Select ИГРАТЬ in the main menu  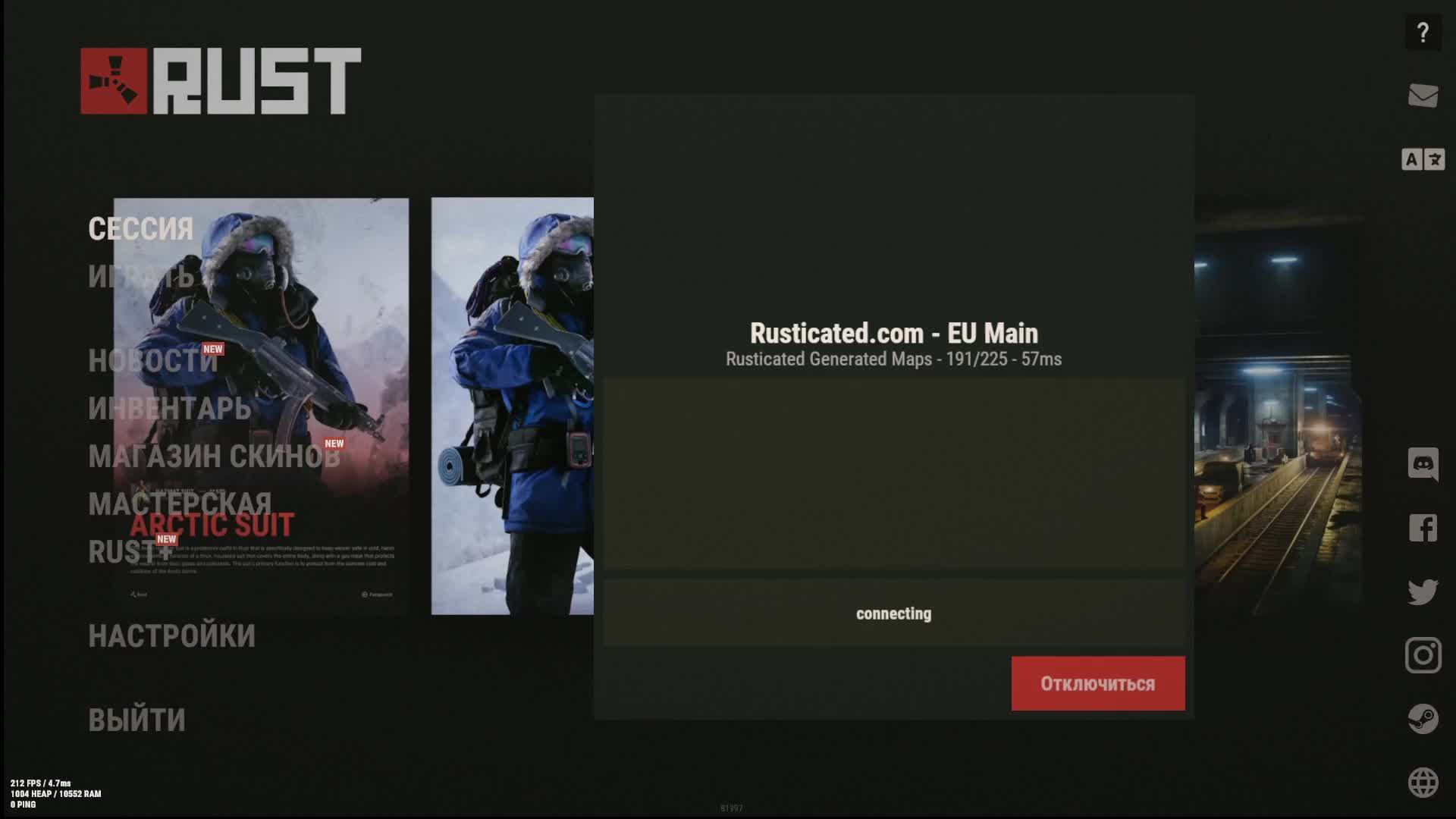point(141,277)
